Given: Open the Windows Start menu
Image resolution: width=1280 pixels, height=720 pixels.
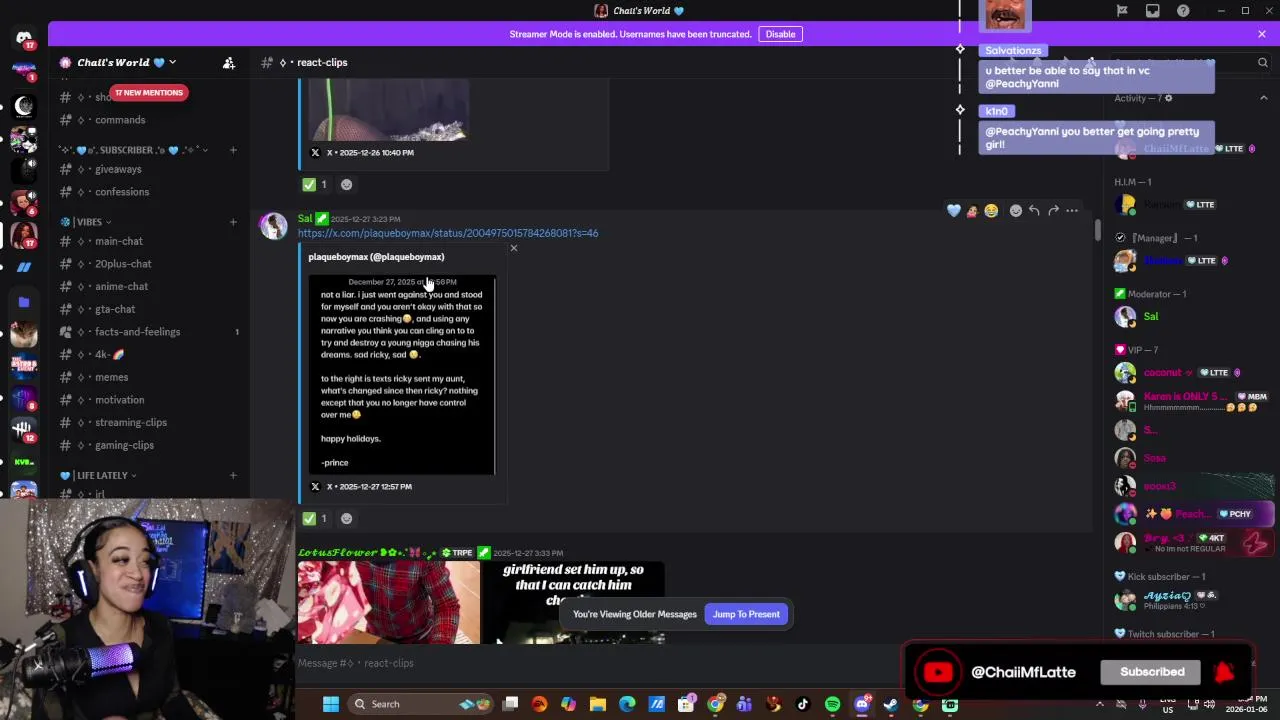Looking at the screenshot, I should point(330,704).
